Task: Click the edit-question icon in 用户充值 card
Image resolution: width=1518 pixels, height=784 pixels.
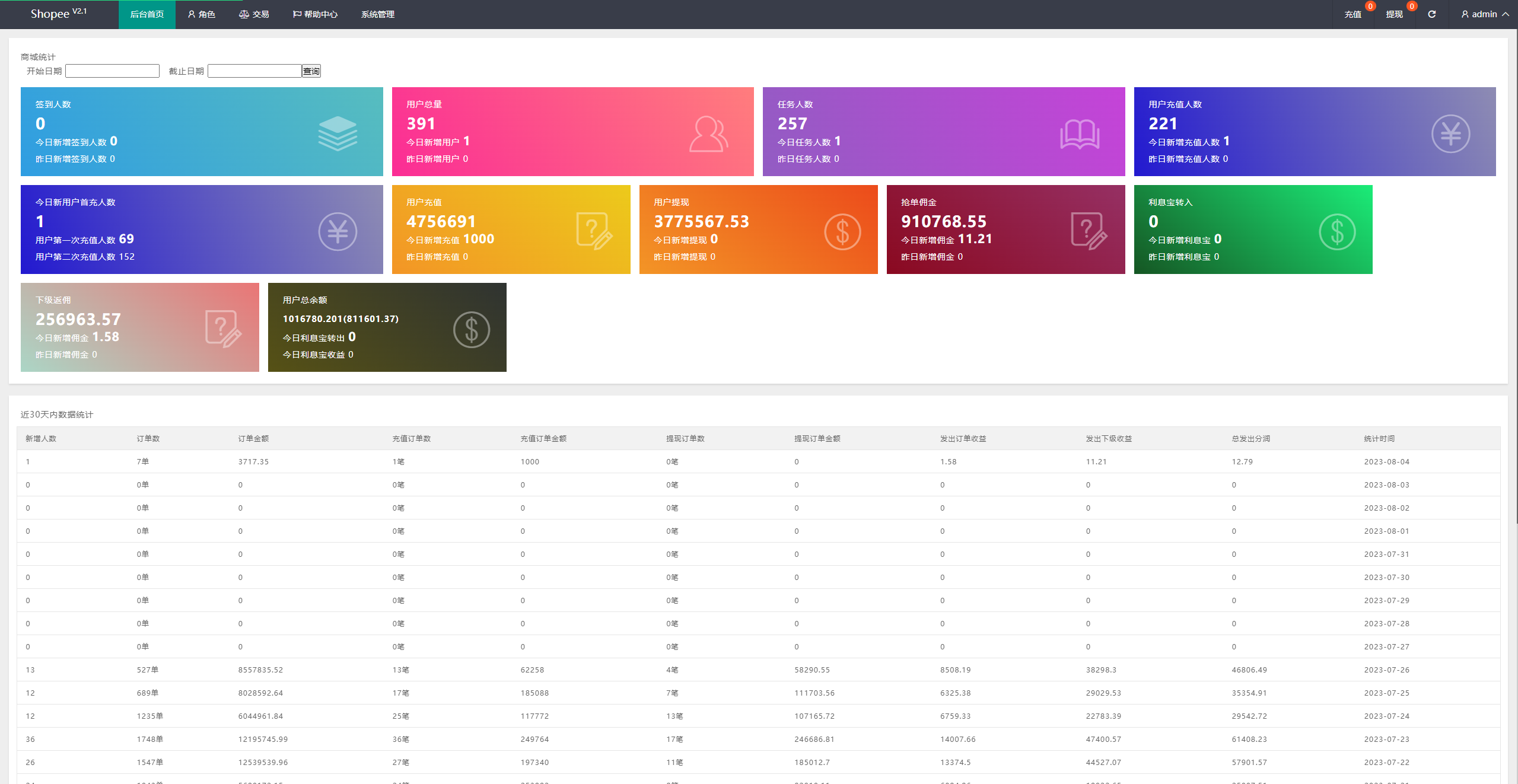Action: click(x=594, y=231)
